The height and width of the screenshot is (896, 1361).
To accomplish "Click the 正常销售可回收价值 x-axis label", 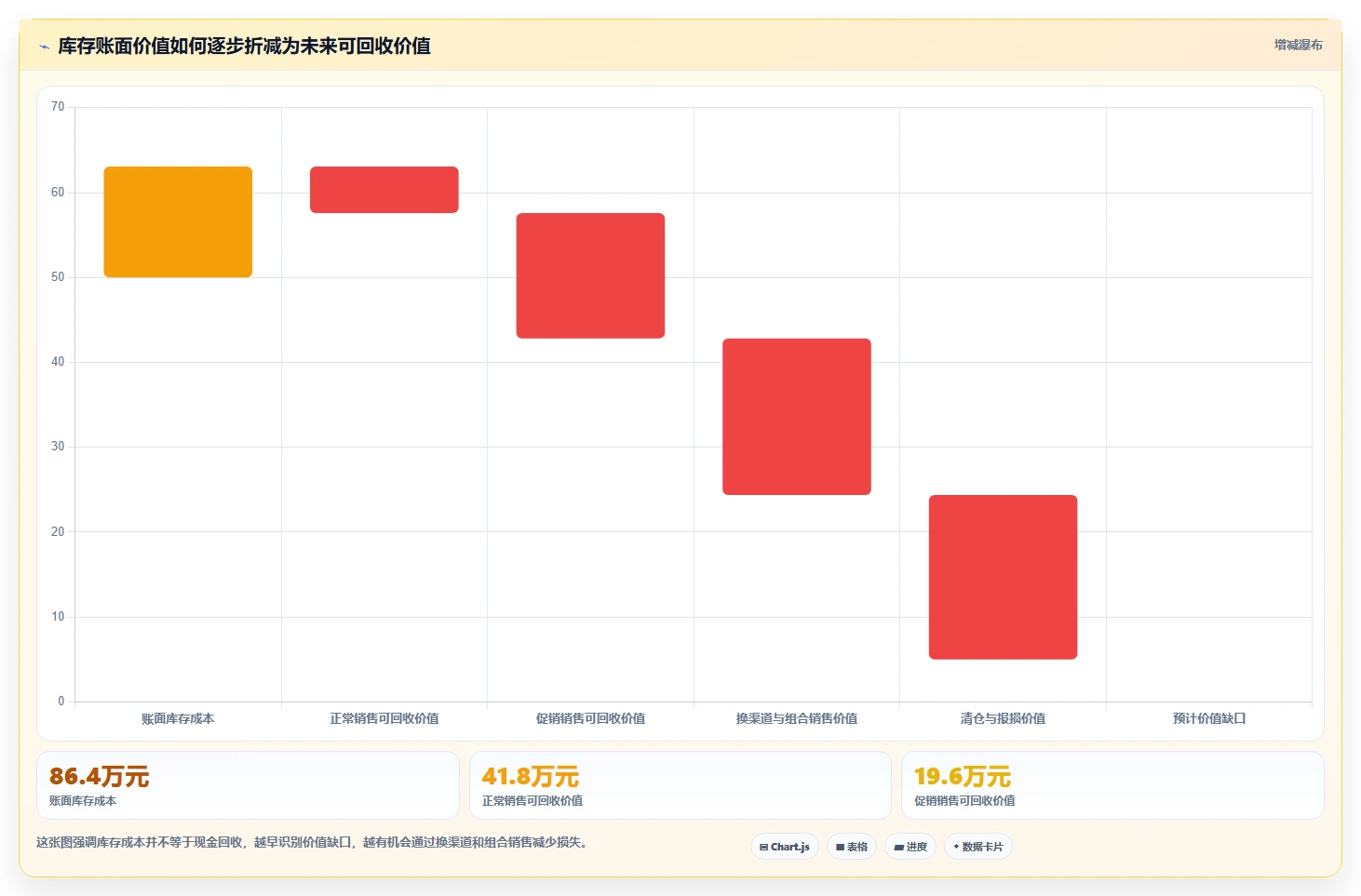I will [384, 718].
